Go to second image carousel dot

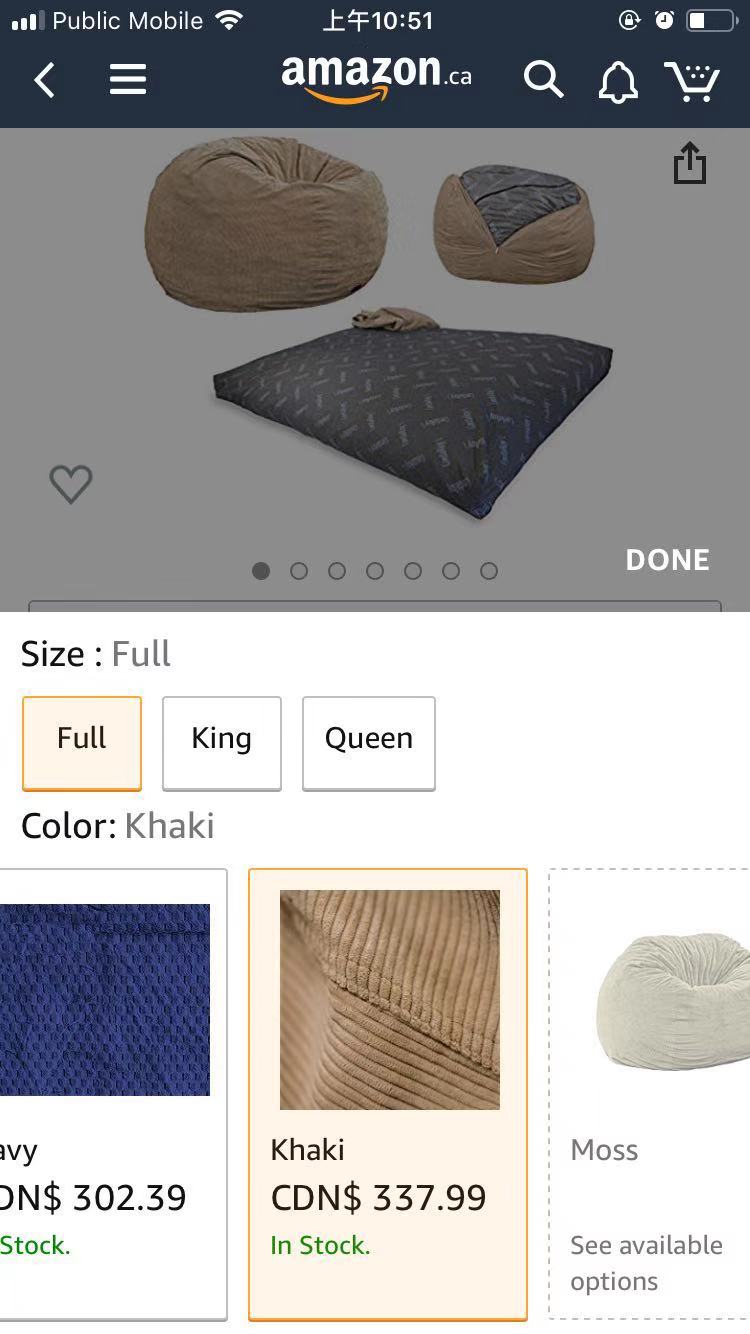[x=299, y=571]
